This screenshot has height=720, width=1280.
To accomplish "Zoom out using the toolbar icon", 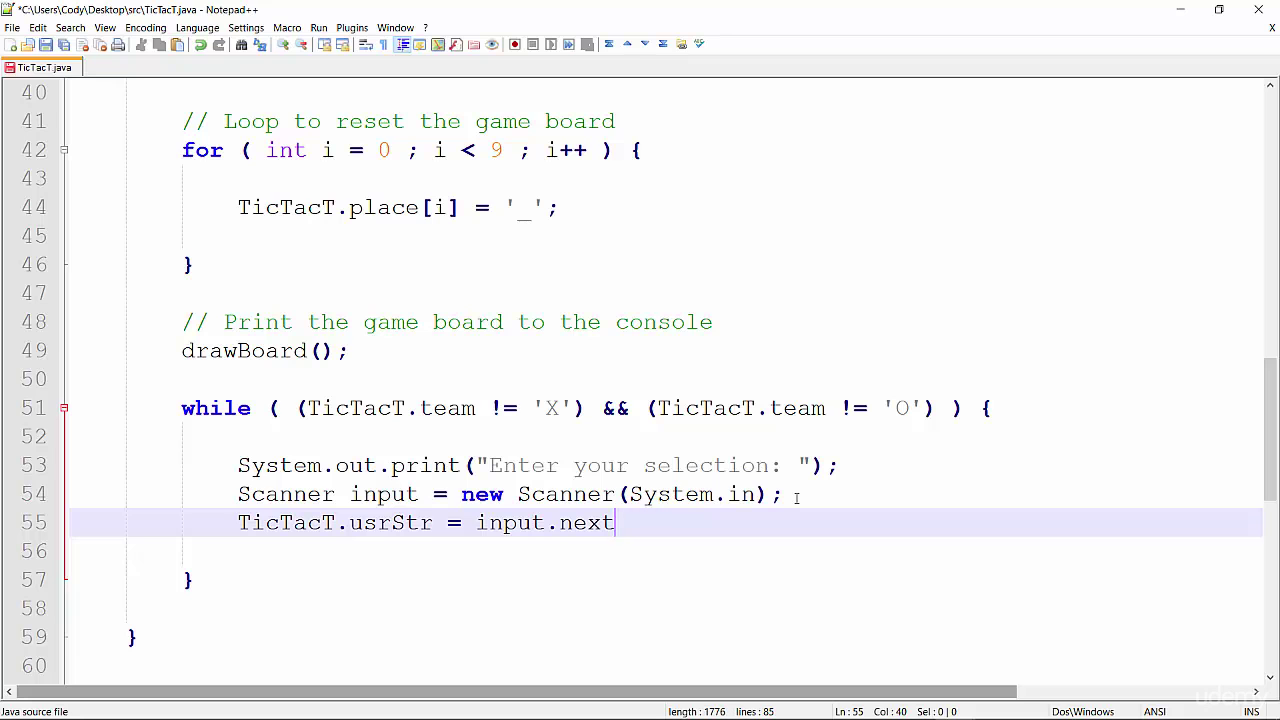I will pos(301,44).
